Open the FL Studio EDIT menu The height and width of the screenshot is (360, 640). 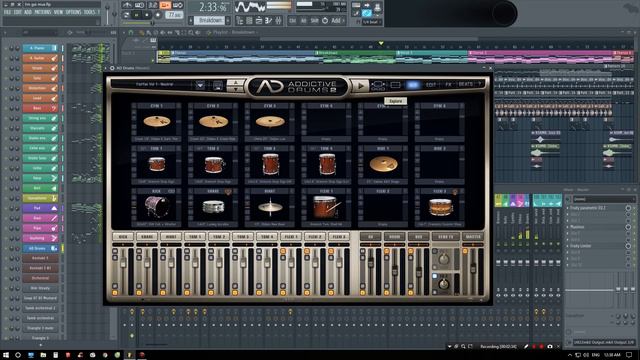click(18, 13)
